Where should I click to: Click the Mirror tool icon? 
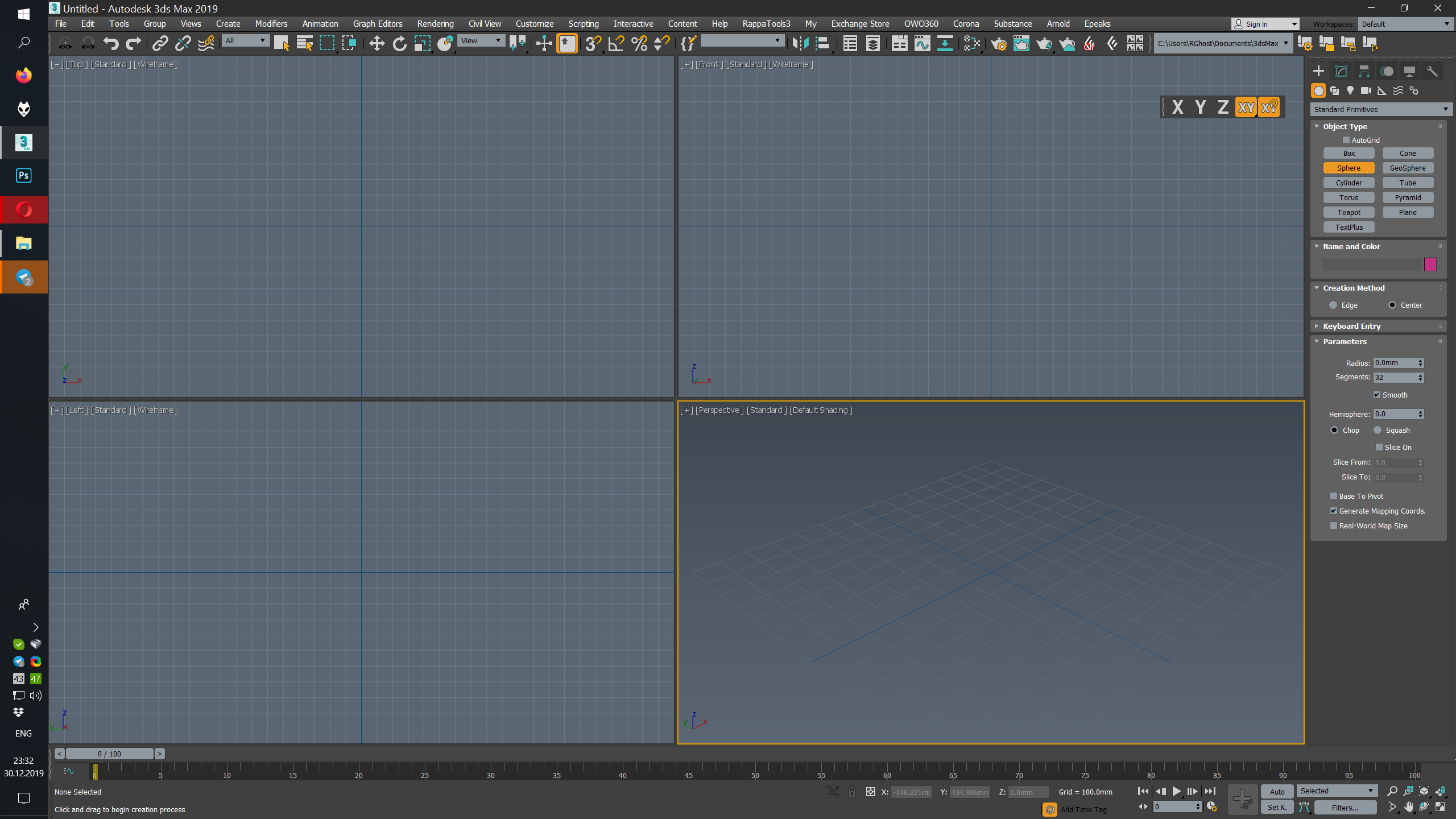coord(800,43)
